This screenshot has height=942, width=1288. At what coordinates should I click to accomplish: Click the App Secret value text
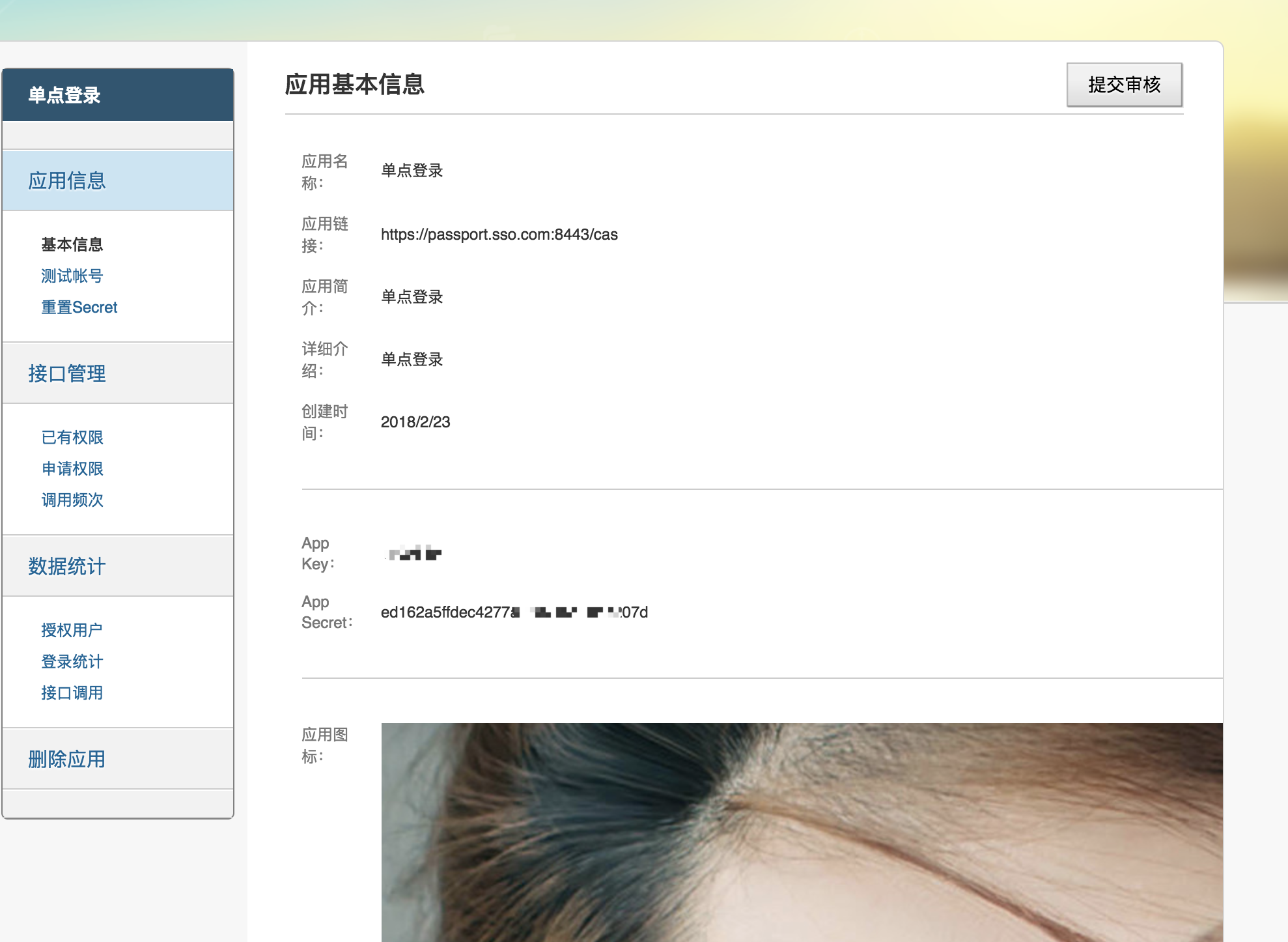514,612
